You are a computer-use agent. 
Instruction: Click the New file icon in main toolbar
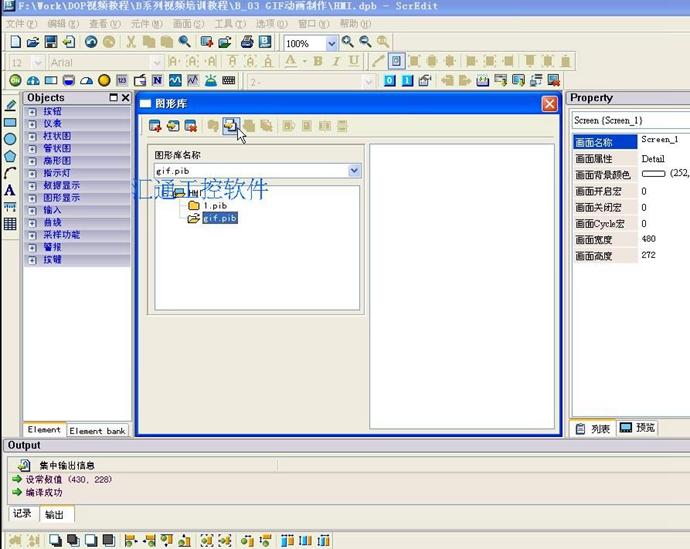tap(15, 42)
